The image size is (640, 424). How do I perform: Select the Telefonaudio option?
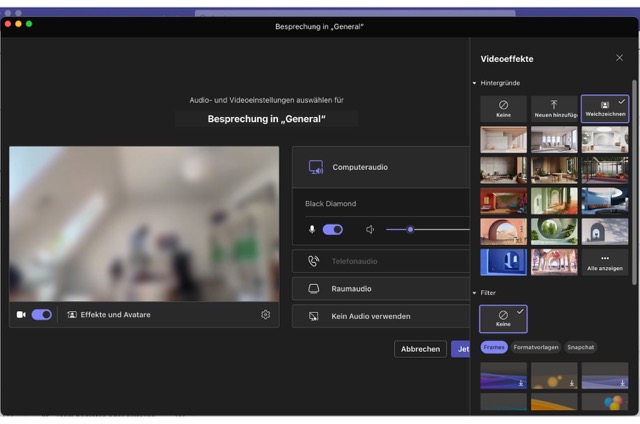[x=381, y=261]
